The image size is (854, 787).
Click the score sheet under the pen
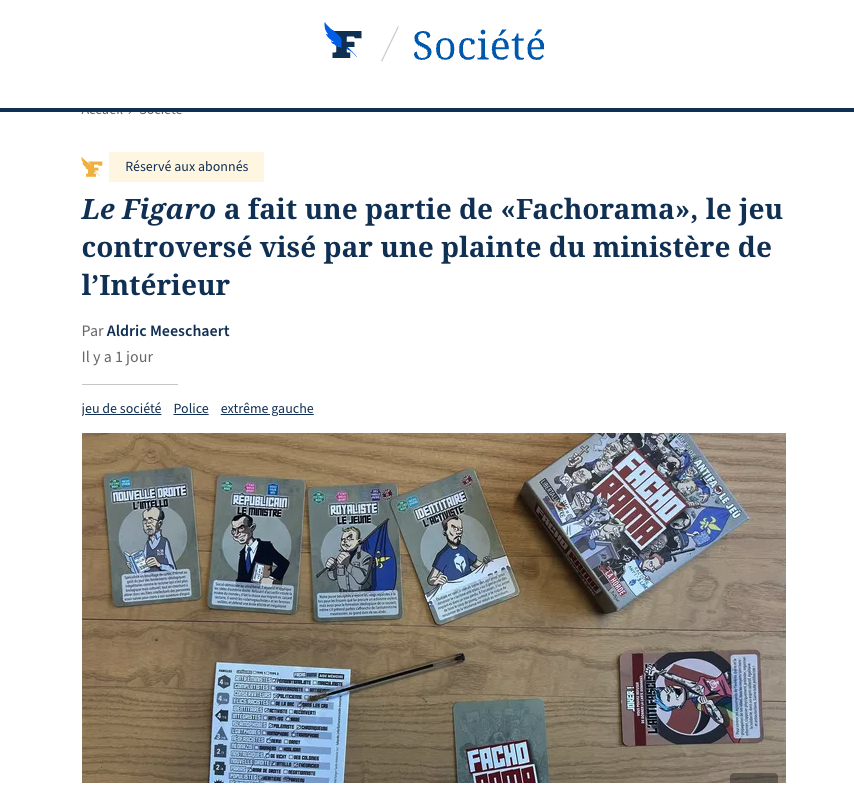(280, 724)
